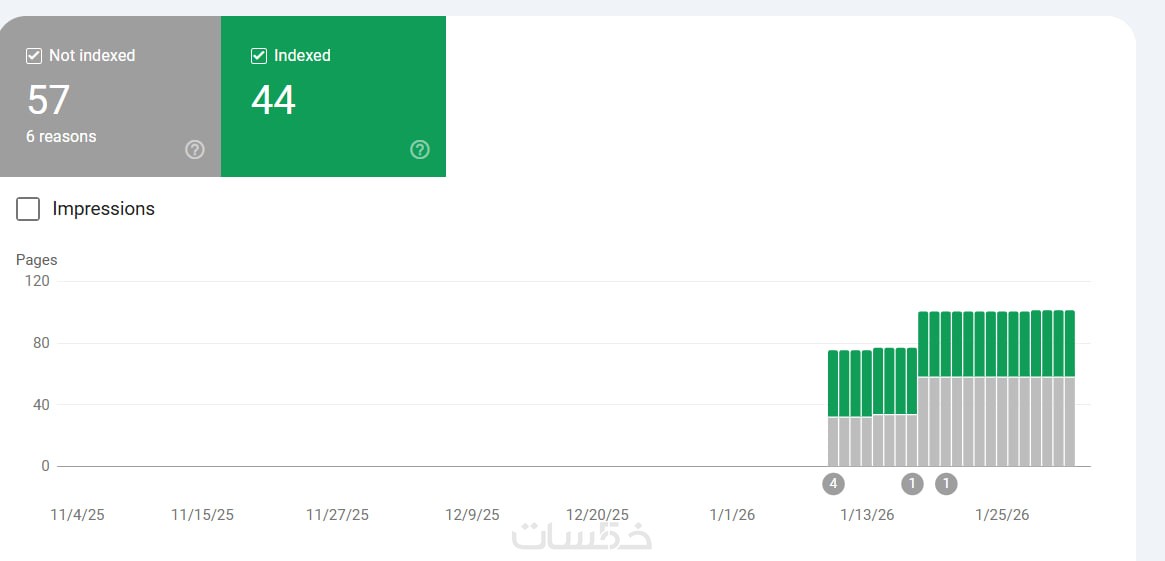
Task: Click the 1/25/26 date axis label
Action: [1001, 515]
